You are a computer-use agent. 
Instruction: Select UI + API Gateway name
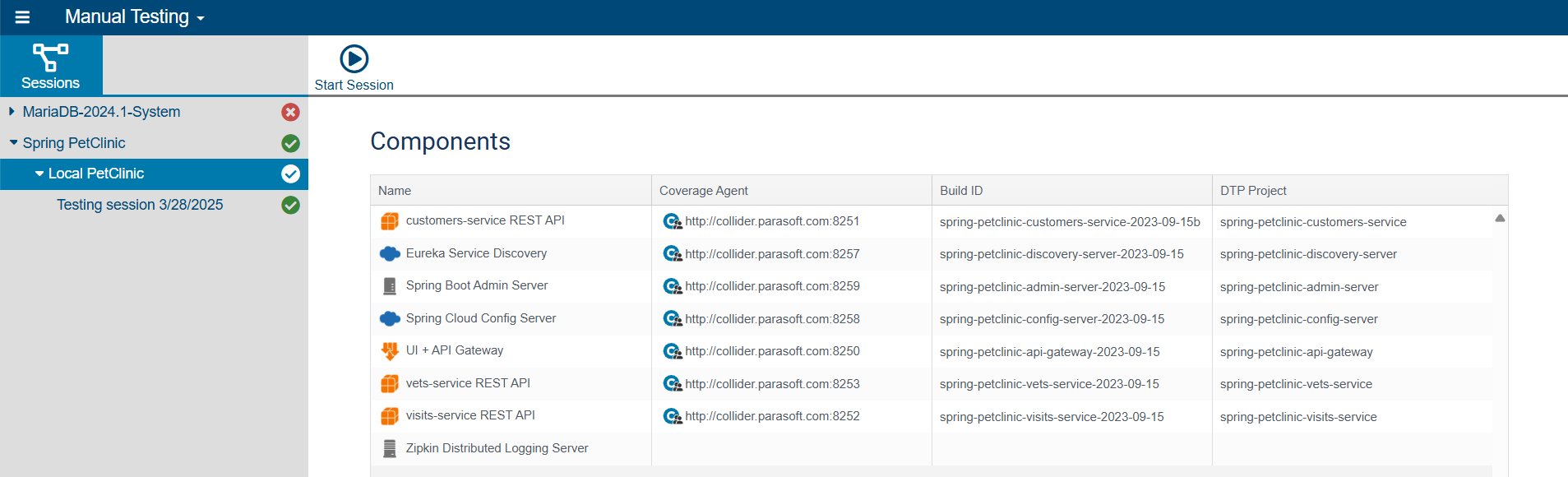point(455,350)
